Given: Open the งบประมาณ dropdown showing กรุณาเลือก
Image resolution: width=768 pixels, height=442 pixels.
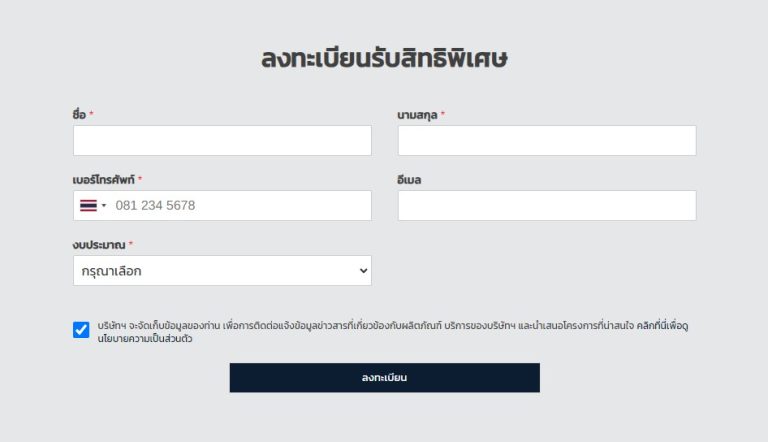Looking at the screenshot, I should click(x=222, y=270).
